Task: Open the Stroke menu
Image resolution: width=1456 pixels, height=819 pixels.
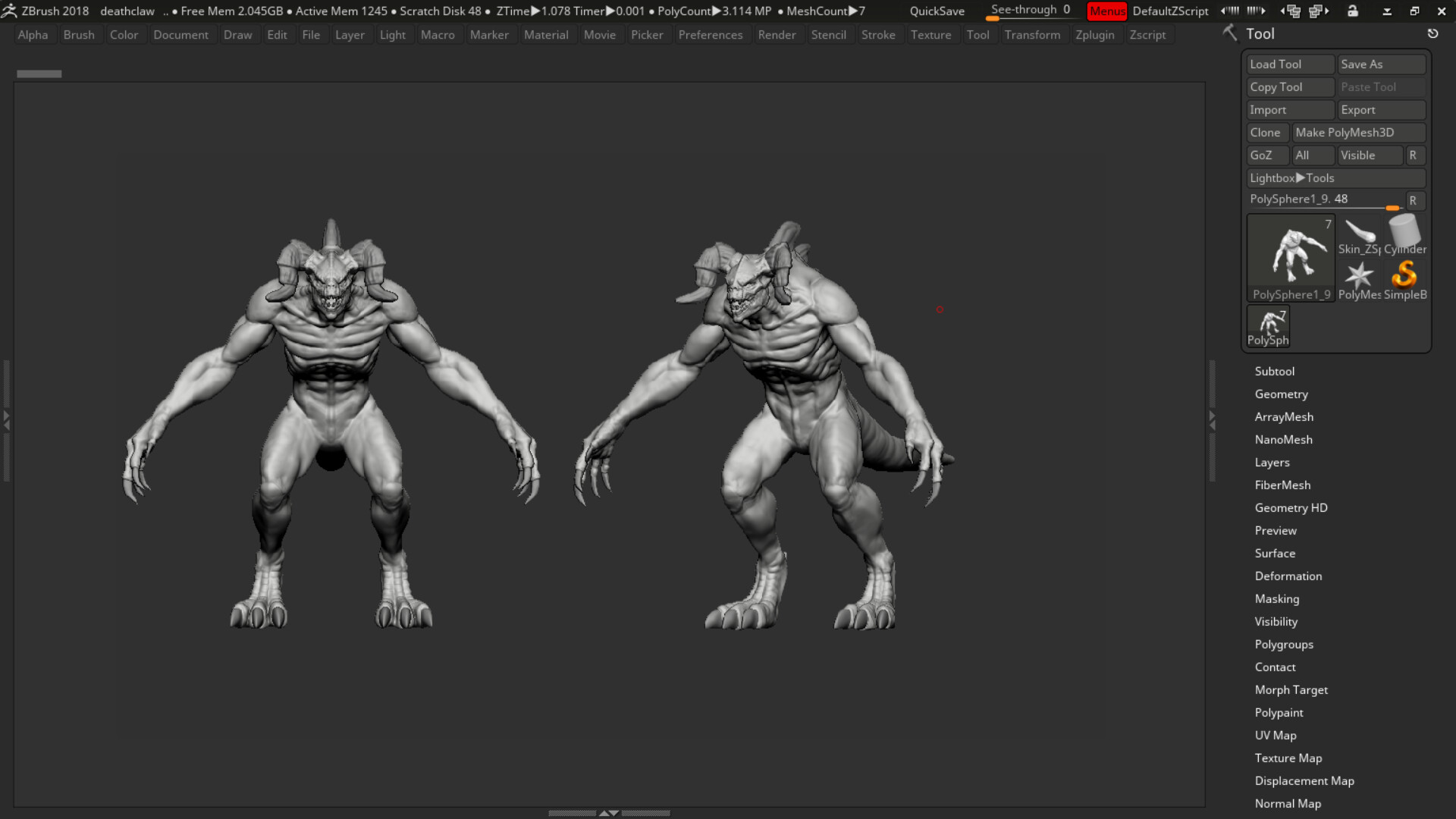Action: click(878, 35)
